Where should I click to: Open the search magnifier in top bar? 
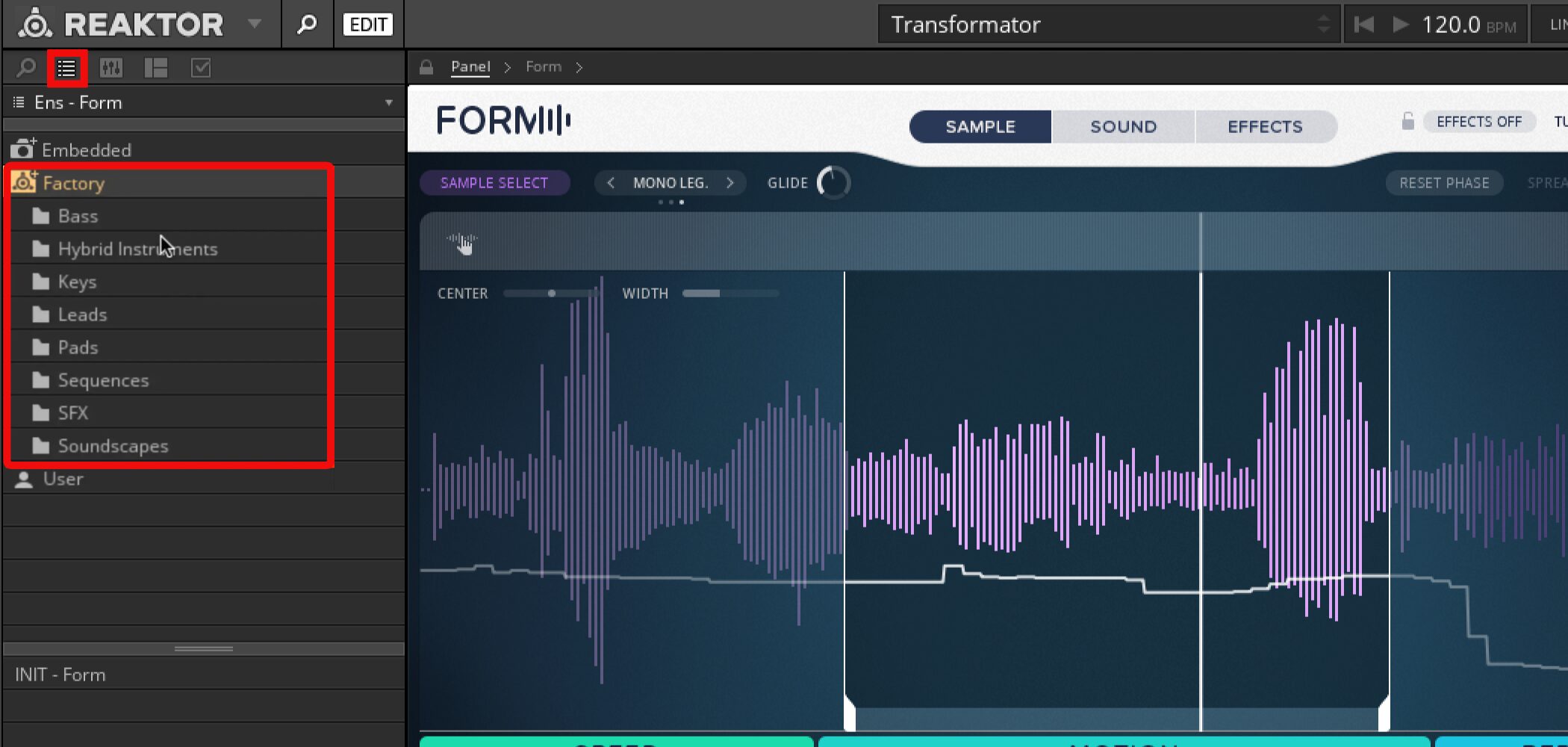coord(307,24)
